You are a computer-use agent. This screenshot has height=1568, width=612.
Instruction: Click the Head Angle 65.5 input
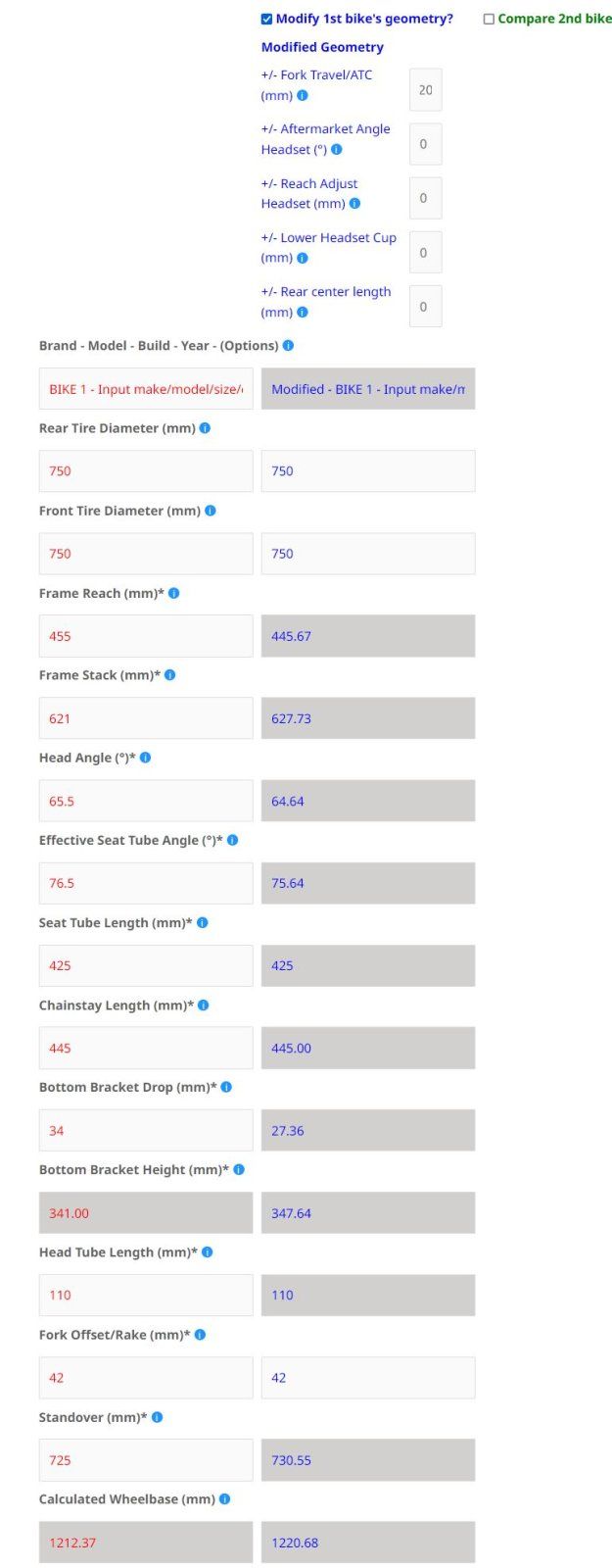point(146,801)
